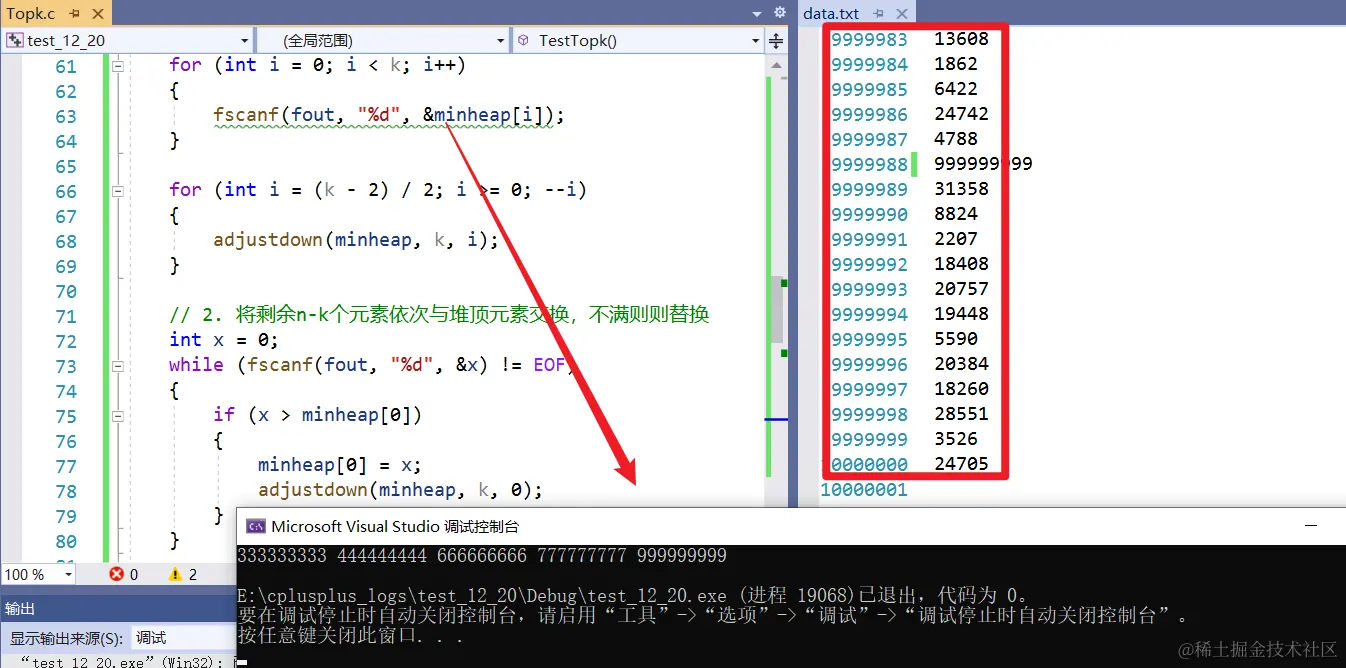Click adjustdown(minheap, k, 0) on line 78
Screen dimensions: 1346x668
(400, 490)
